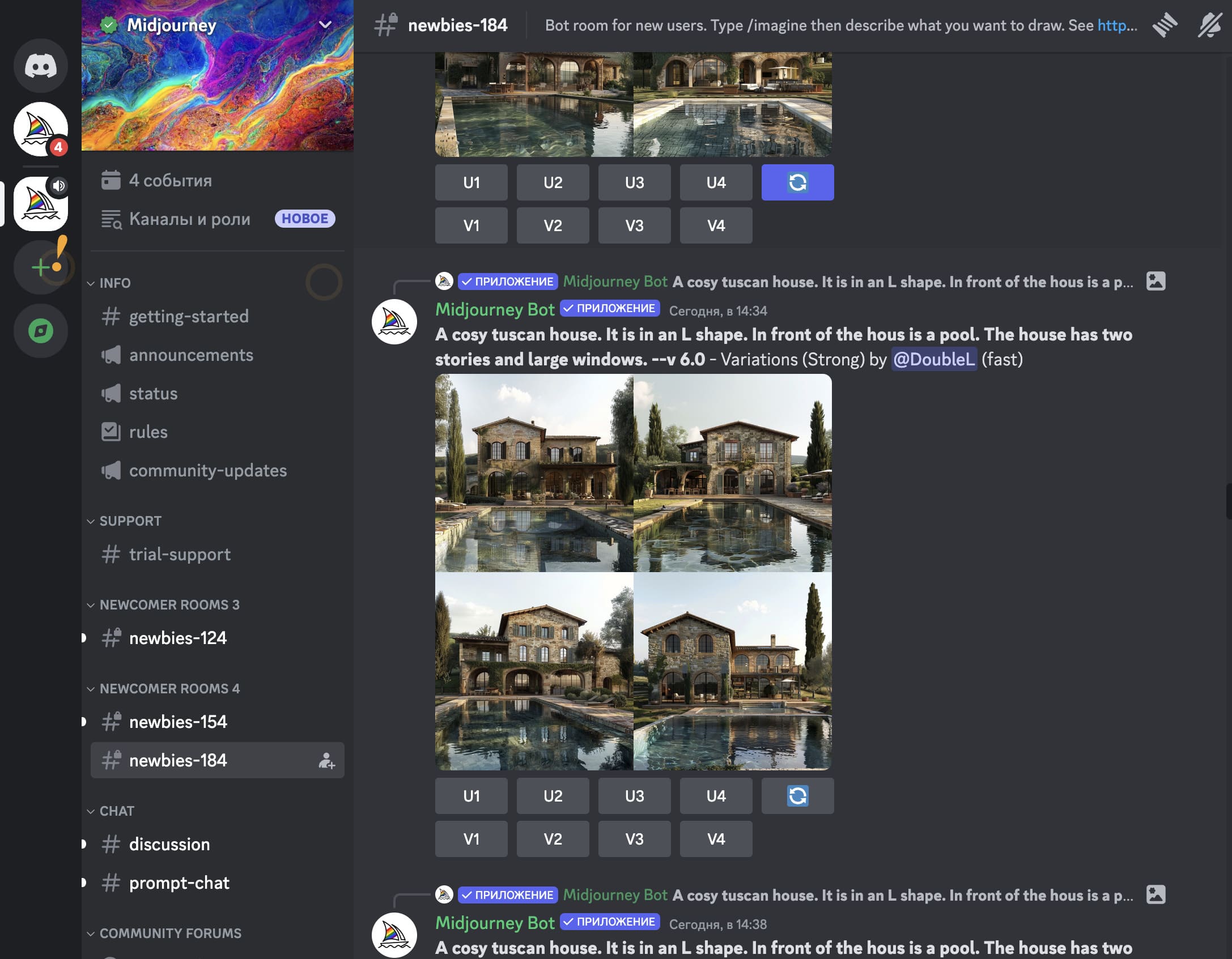
Task: Toggle mute on announcements channel
Action: click(110, 354)
